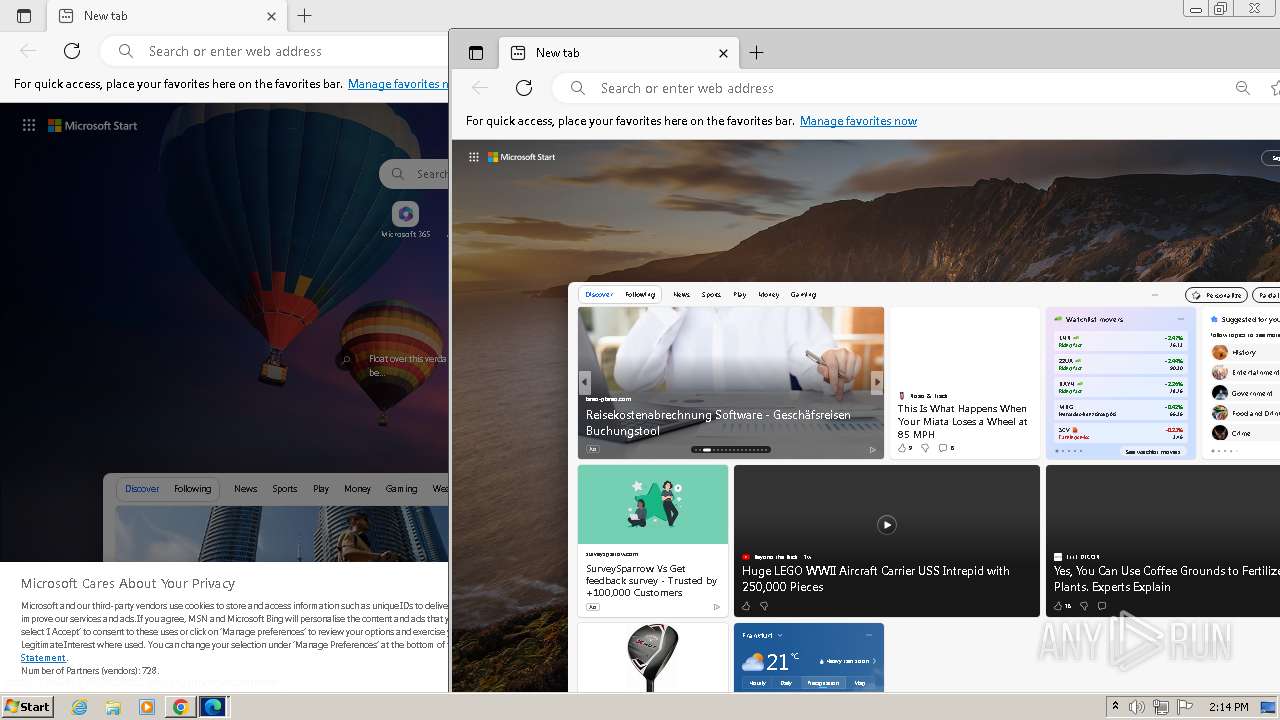Launch Internet Explorer from taskbar
The width and height of the screenshot is (1280, 720).
(80, 707)
